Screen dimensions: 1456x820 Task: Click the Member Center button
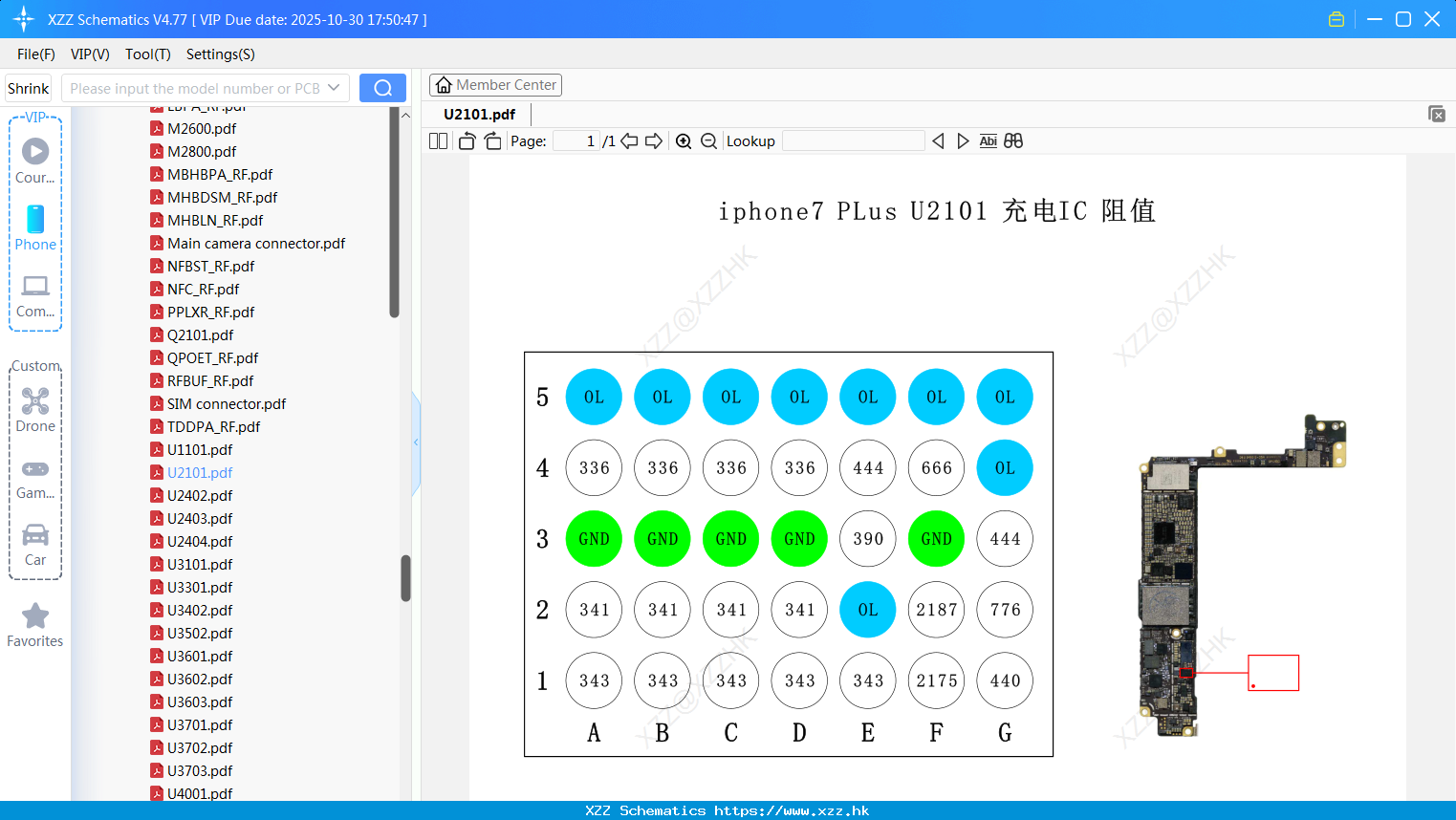click(495, 85)
